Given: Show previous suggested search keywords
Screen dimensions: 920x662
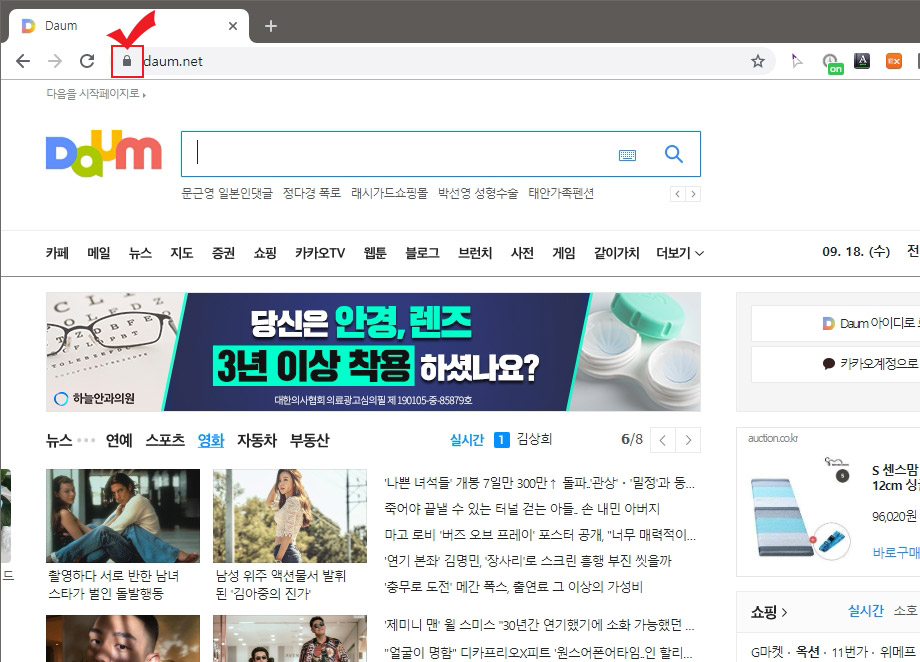Looking at the screenshot, I should pyautogui.click(x=678, y=194).
